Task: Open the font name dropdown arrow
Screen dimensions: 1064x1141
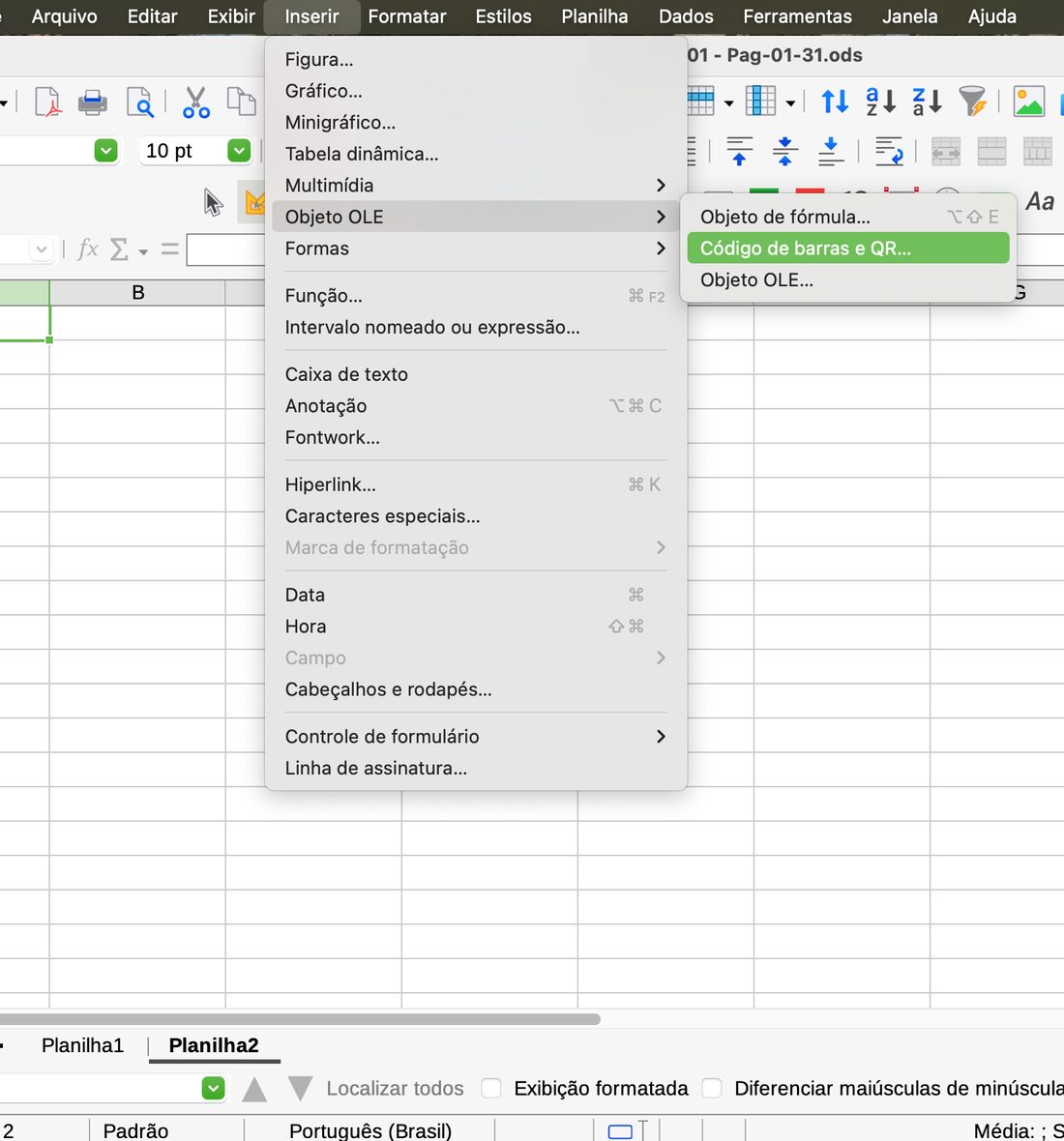Action: tap(106, 151)
